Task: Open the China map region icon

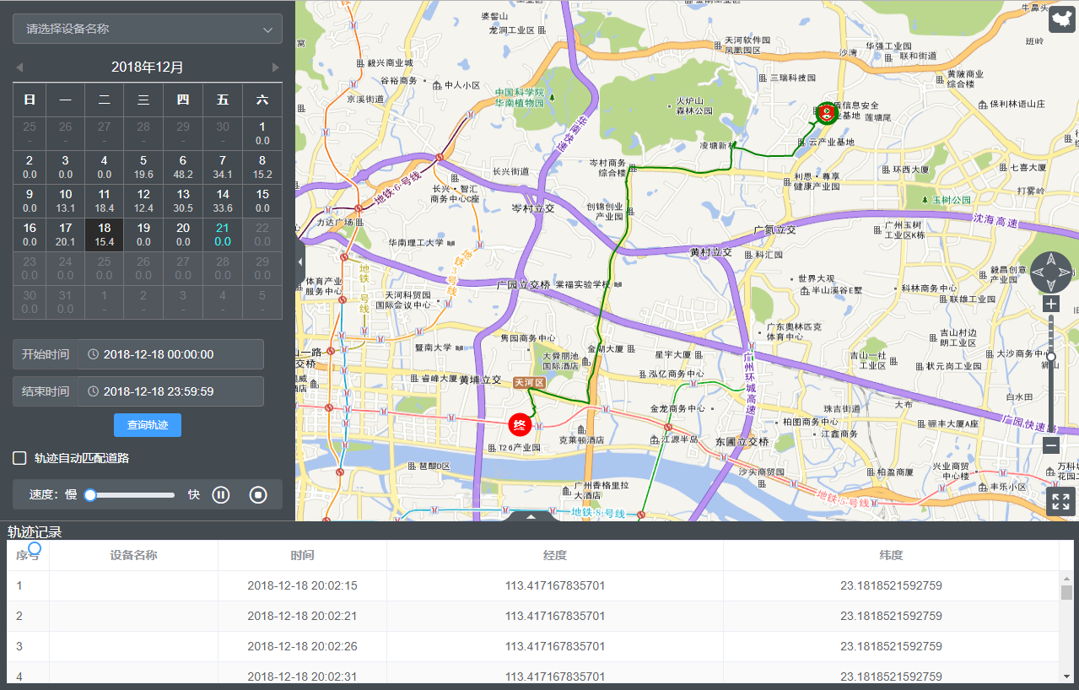Action: click(x=1061, y=19)
